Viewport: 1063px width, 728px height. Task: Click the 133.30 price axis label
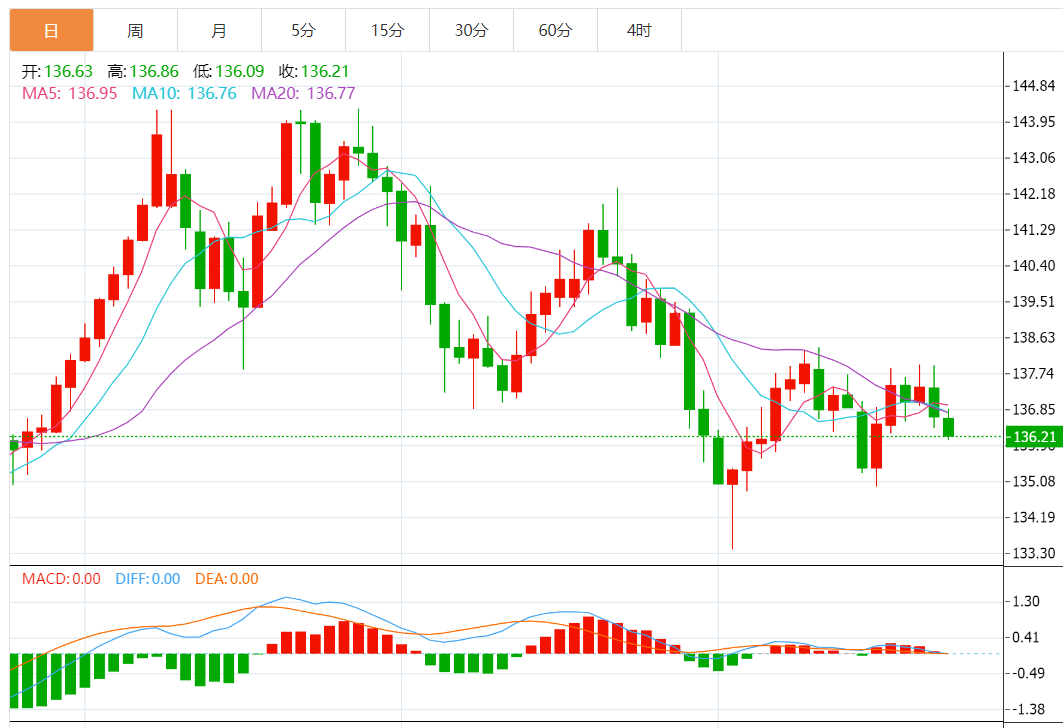(1034, 553)
